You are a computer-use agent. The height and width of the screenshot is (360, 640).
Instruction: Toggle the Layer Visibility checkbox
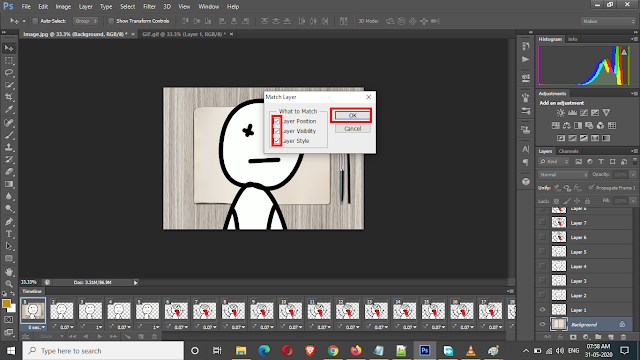point(277,131)
